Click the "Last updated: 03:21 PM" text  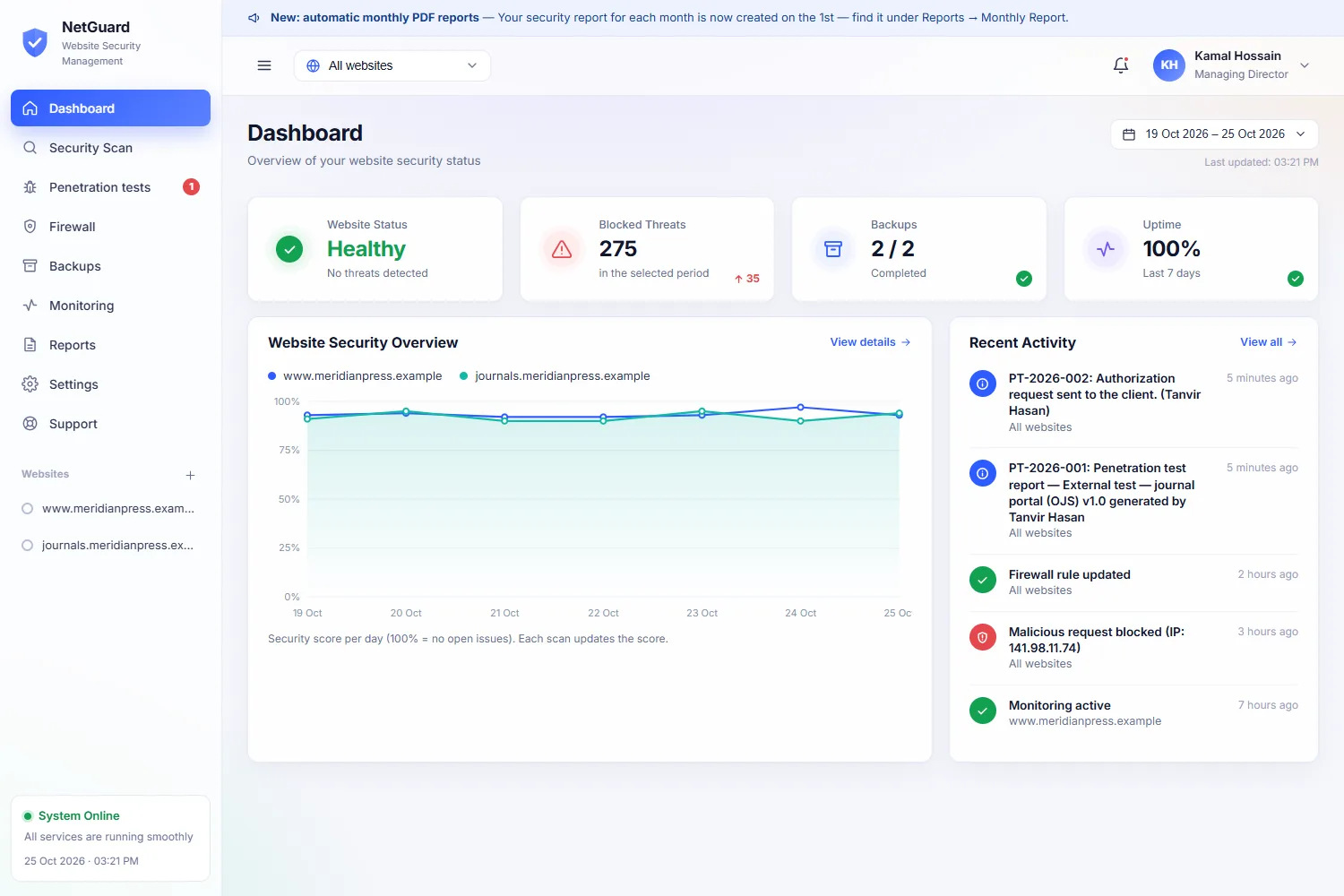pyautogui.click(x=1262, y=162)
